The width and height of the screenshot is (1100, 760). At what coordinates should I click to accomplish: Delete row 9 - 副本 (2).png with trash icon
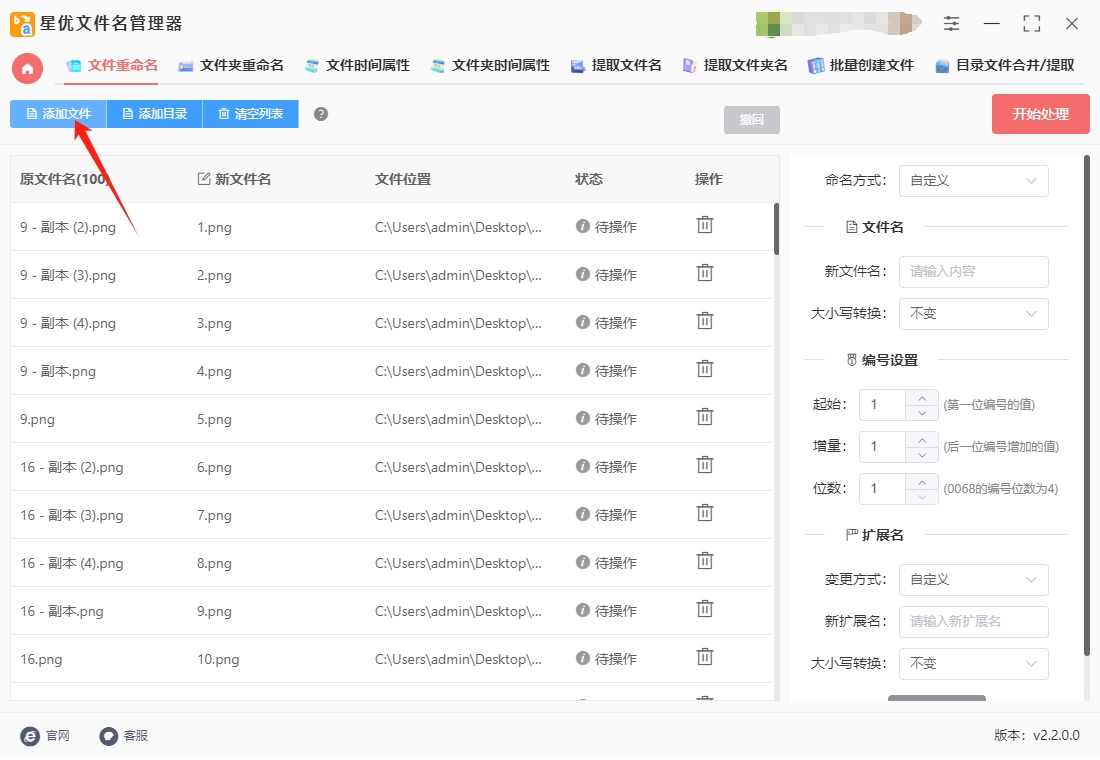704,225
